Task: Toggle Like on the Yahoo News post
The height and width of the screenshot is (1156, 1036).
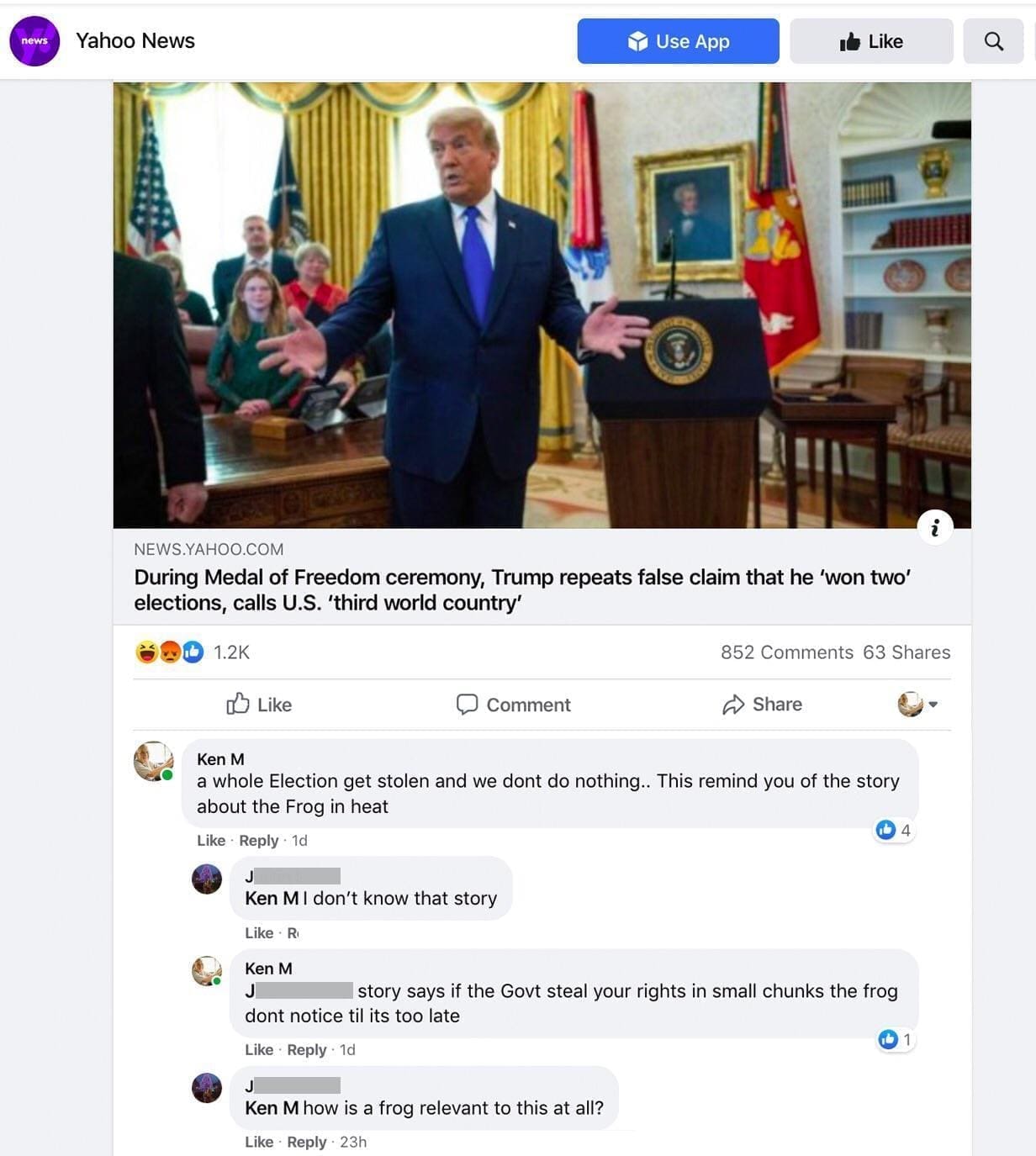Action: 259,705
